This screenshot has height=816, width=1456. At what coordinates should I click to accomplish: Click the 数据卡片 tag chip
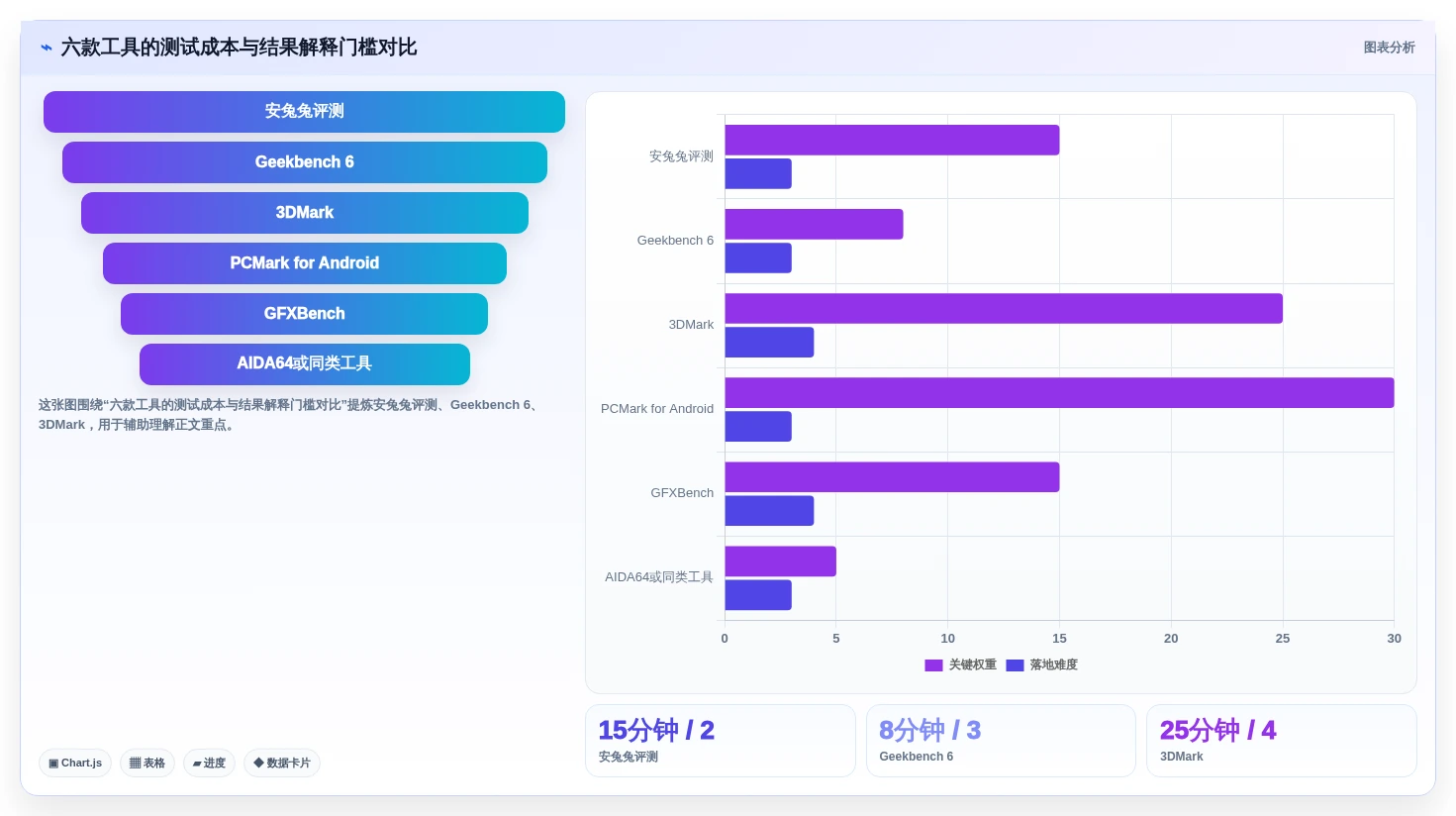click(x=282, y=764)
